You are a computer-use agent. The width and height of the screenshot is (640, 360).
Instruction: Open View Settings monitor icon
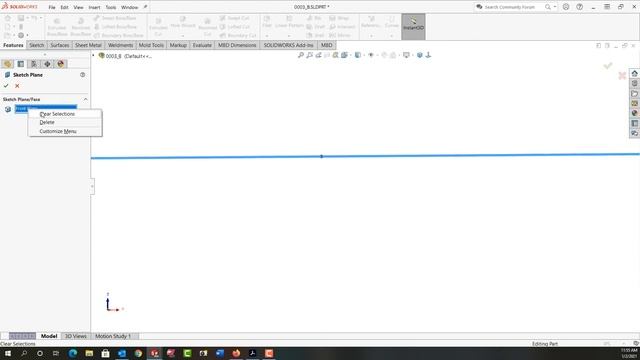point(406,55)
